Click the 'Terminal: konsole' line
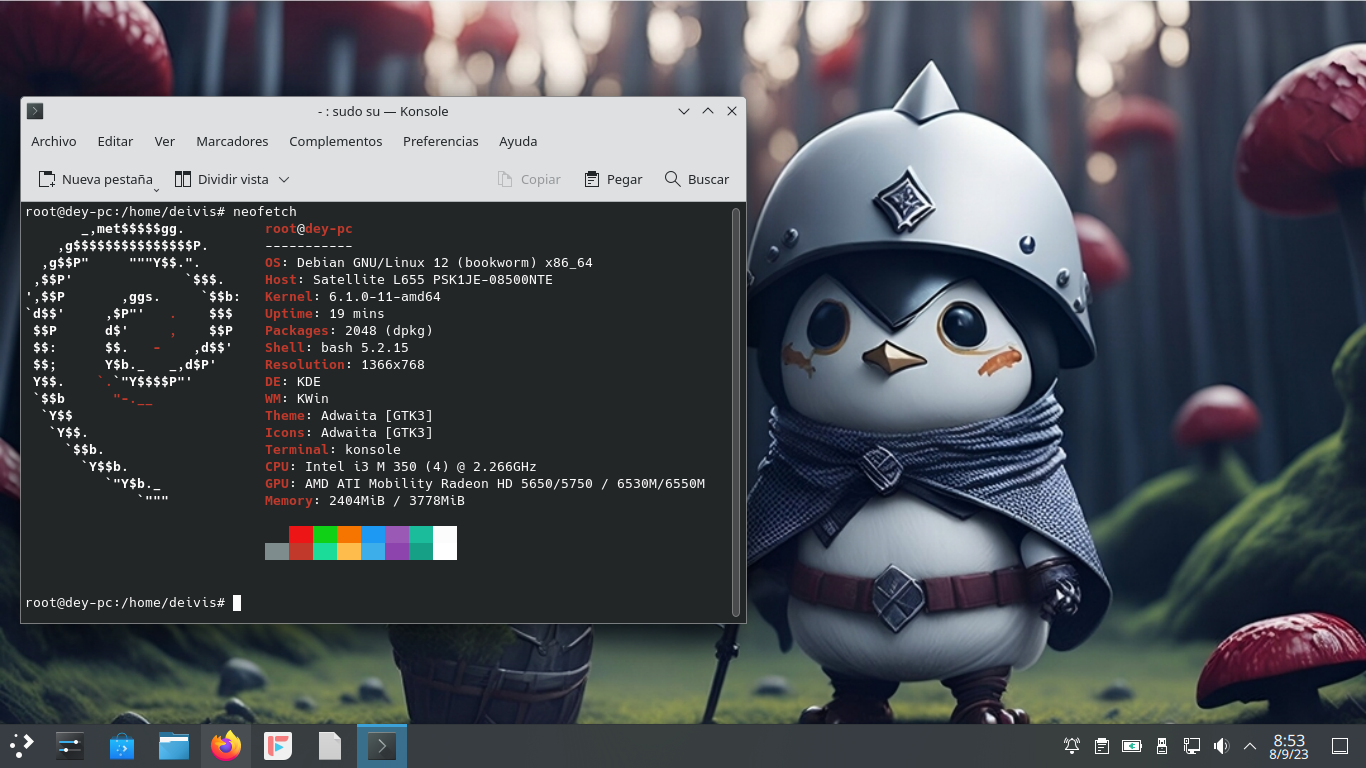The image size is (1366, 768). 333,450
